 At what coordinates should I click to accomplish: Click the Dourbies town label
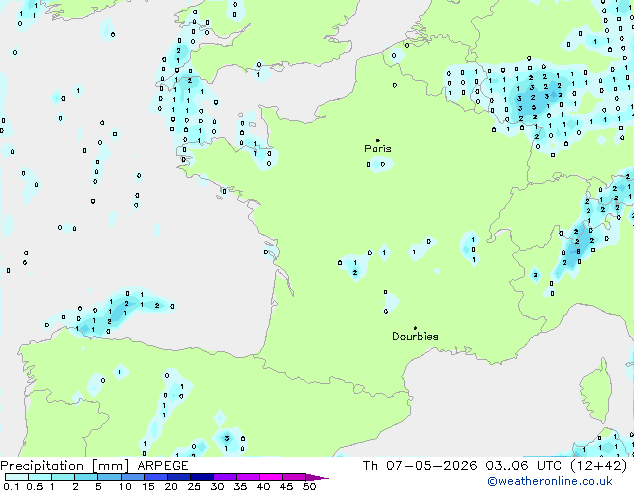(x=415, y=336)
